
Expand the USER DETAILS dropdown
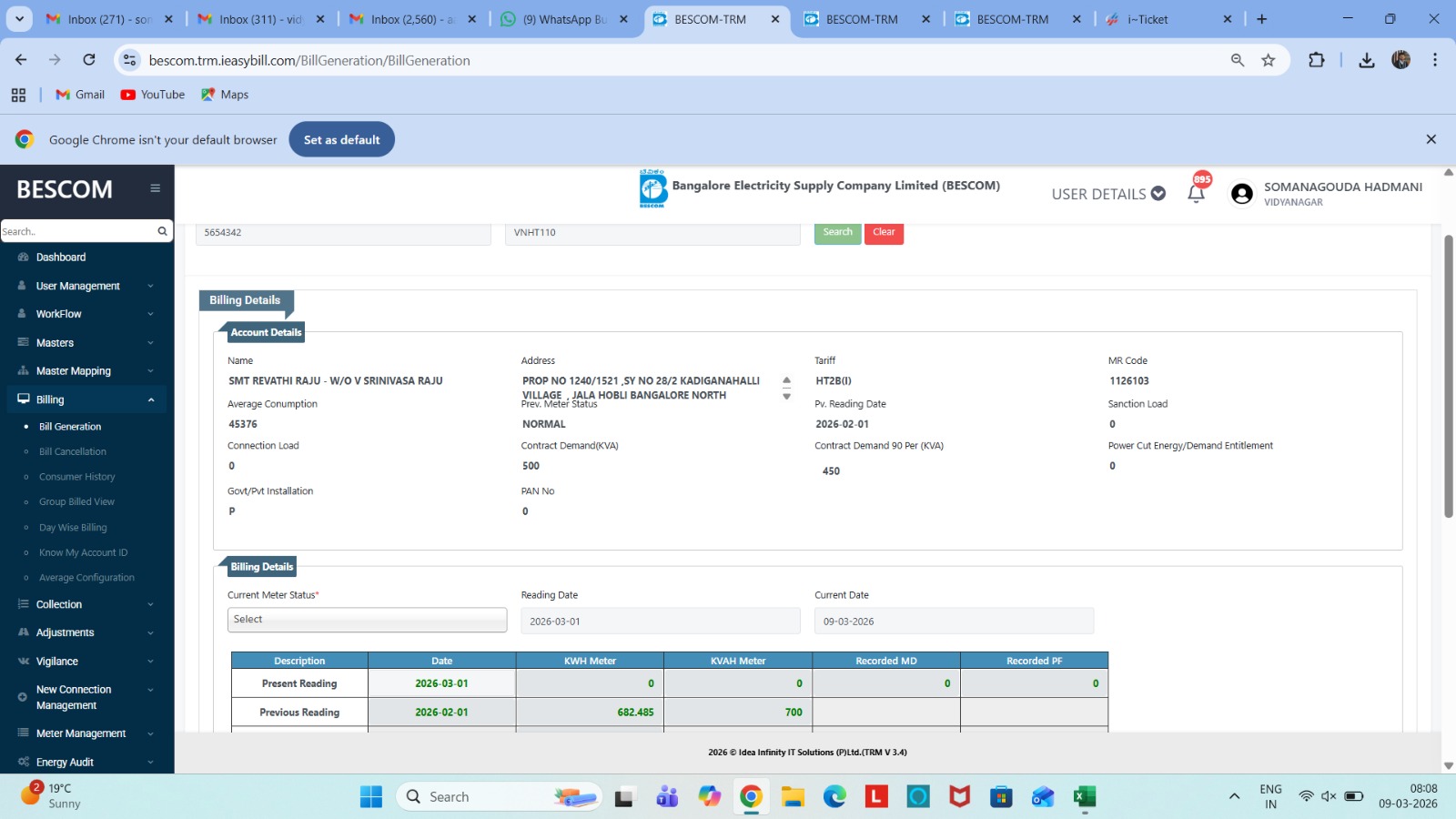tap(1107, 194)
